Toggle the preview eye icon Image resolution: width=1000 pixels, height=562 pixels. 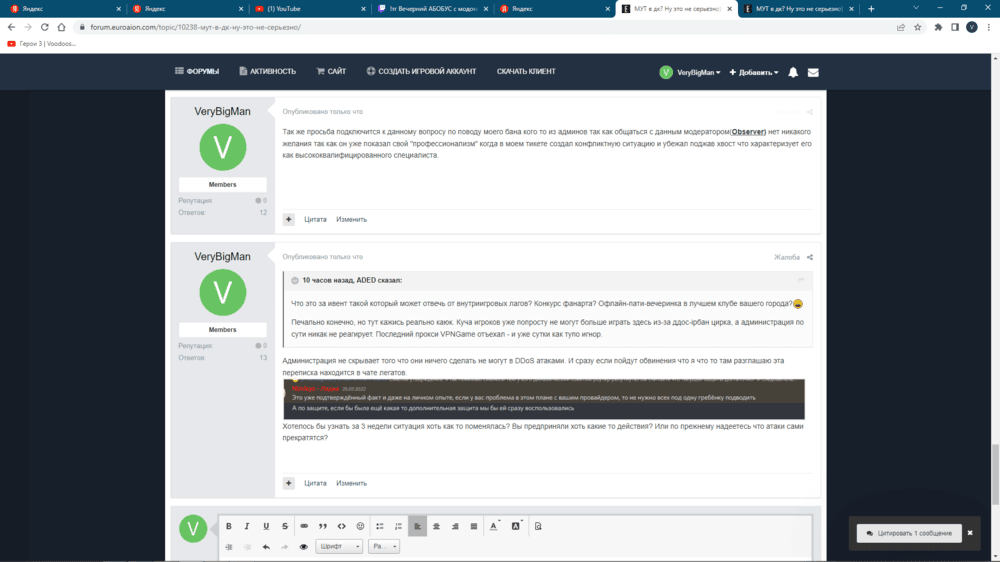[x=304, y=547]
